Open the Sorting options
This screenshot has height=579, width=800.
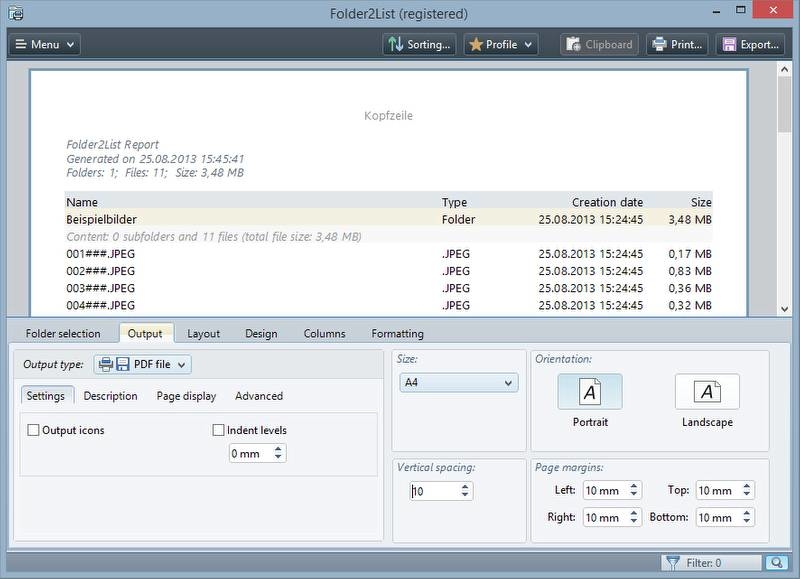(x=420, y=44)
